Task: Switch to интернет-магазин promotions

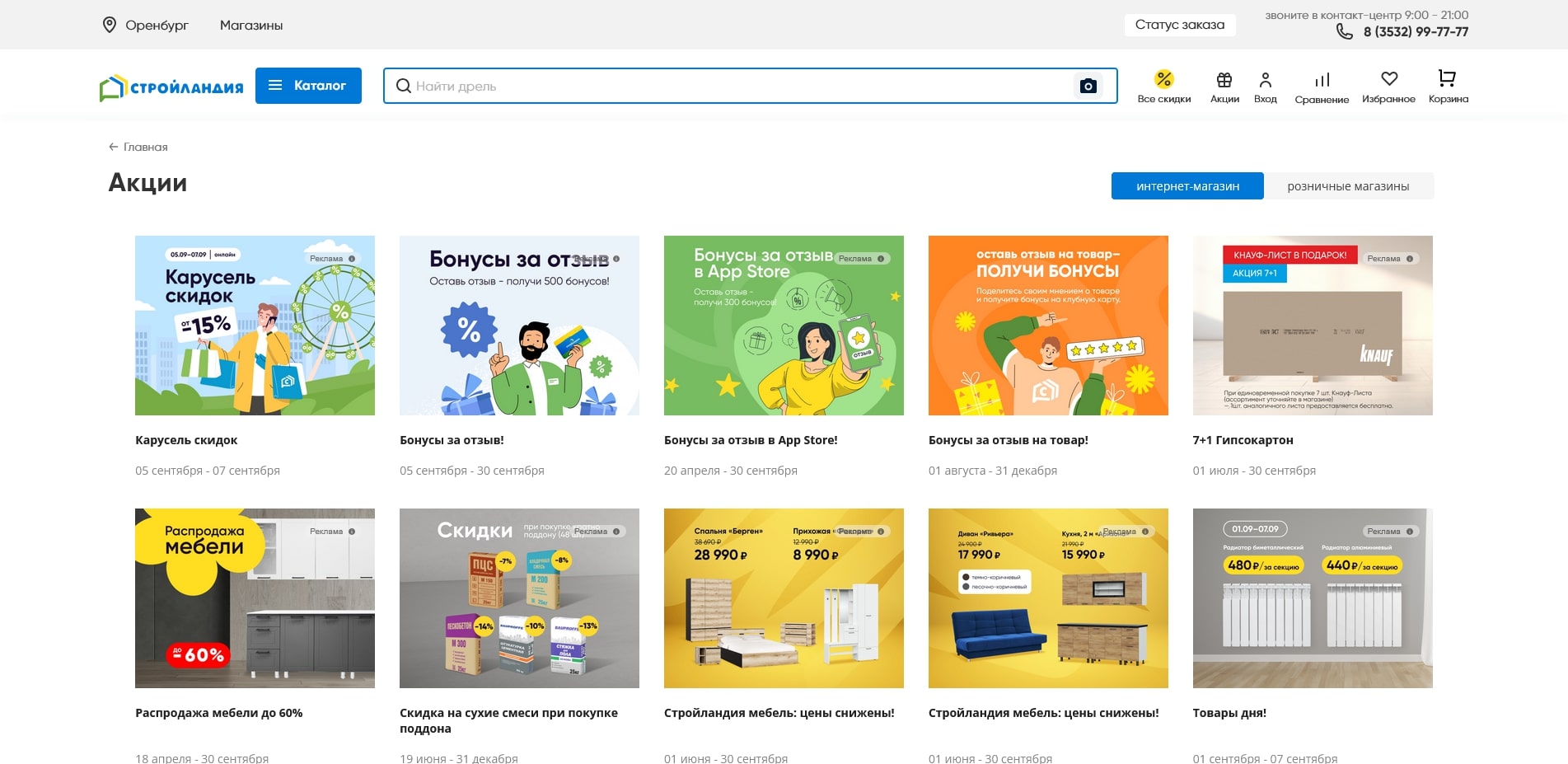Action: pyautogui.click(x=1187, y=186)
